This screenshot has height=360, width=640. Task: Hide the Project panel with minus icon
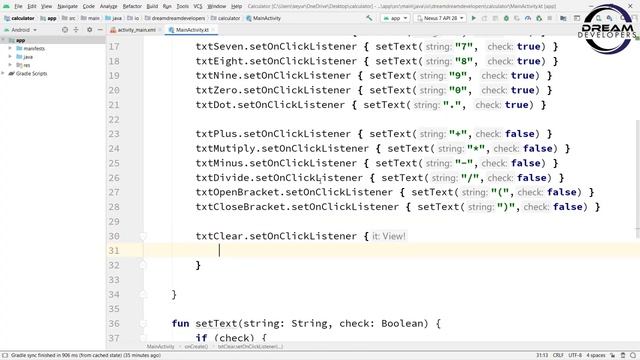tap(100, 30)
